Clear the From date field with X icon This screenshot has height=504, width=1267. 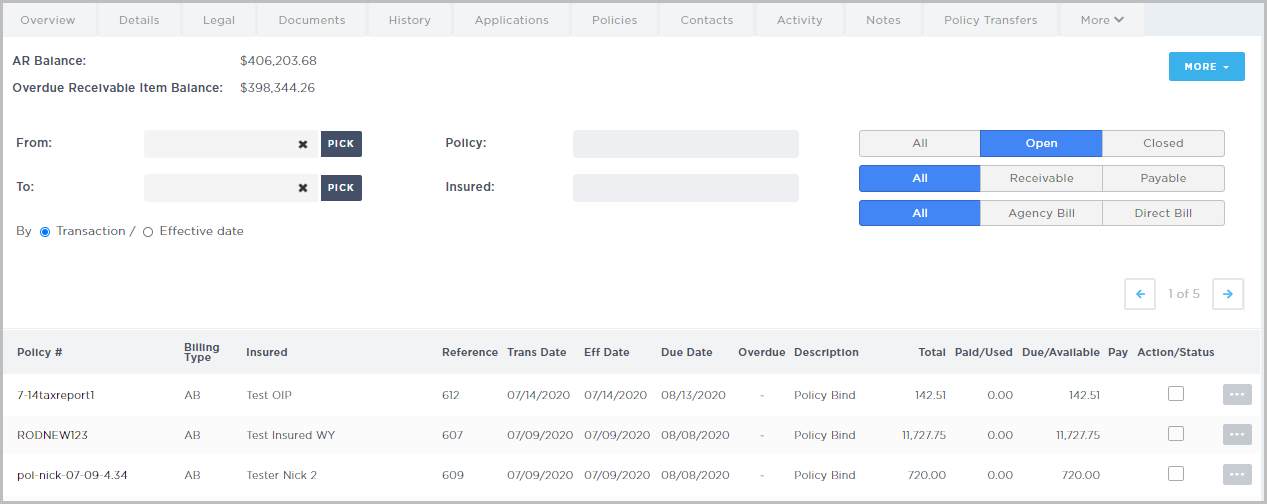coord(302,144)
